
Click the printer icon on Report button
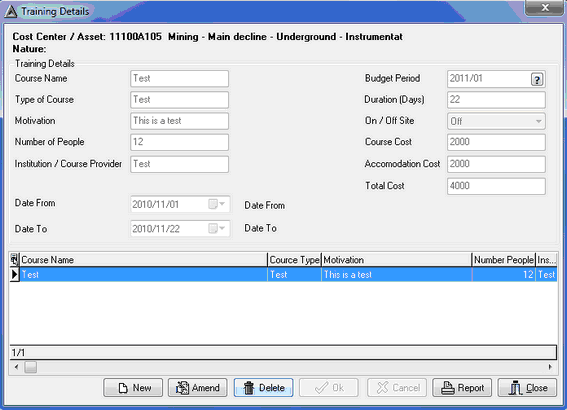click(448, 388)
